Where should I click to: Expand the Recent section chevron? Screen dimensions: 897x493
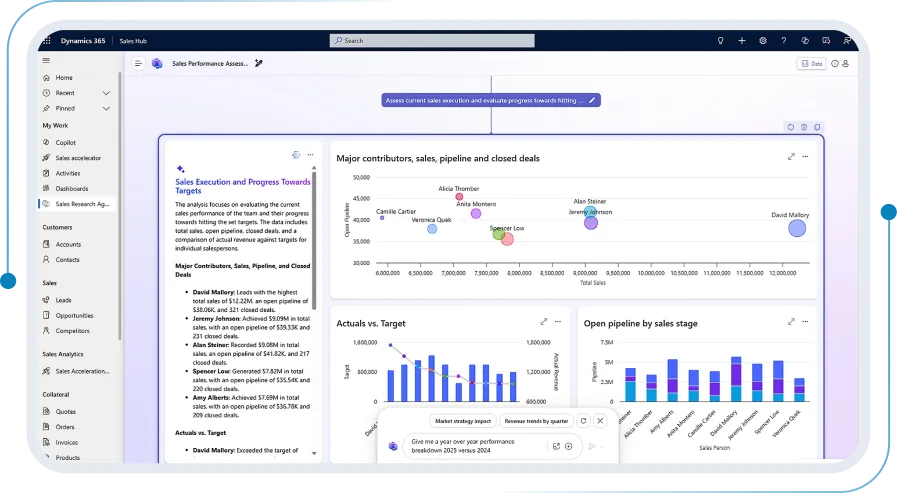pyautogui.click(x=106, y=93)
